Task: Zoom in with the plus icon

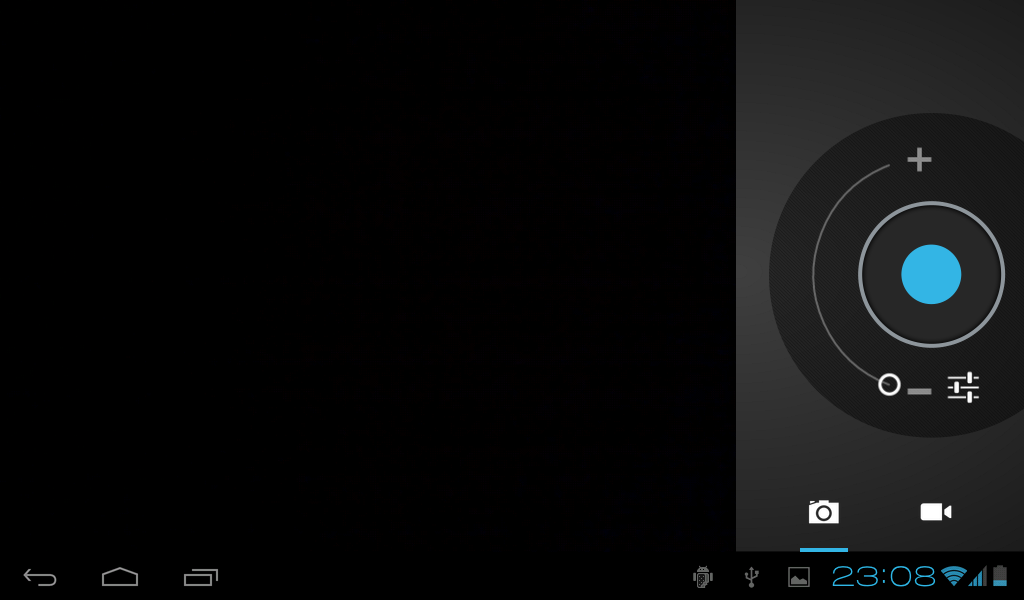Action: pos(919,159)
